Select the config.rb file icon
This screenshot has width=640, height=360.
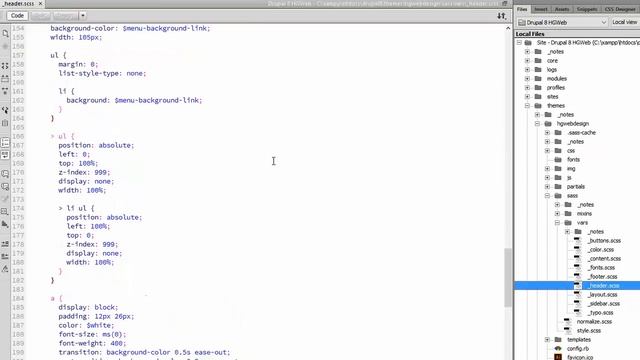pos(558,349)
